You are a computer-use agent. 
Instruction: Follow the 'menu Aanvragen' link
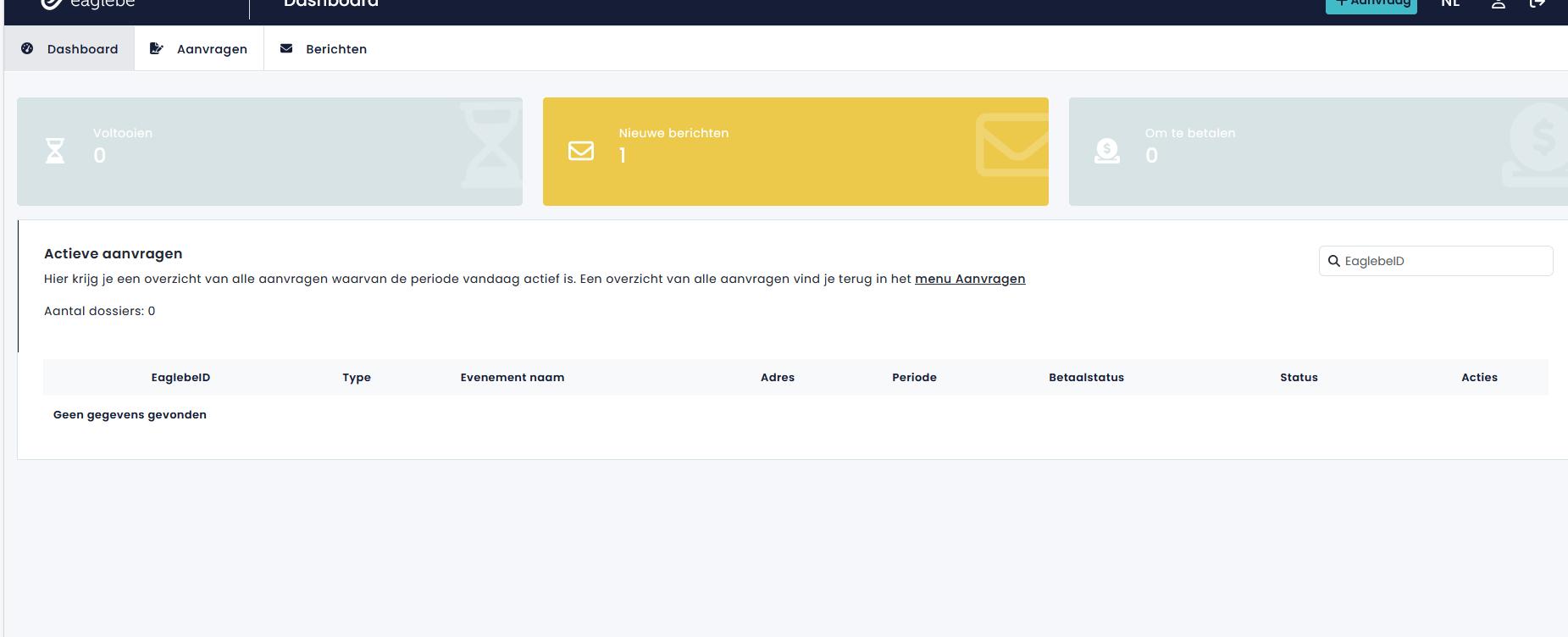click(x=970, y=279)
